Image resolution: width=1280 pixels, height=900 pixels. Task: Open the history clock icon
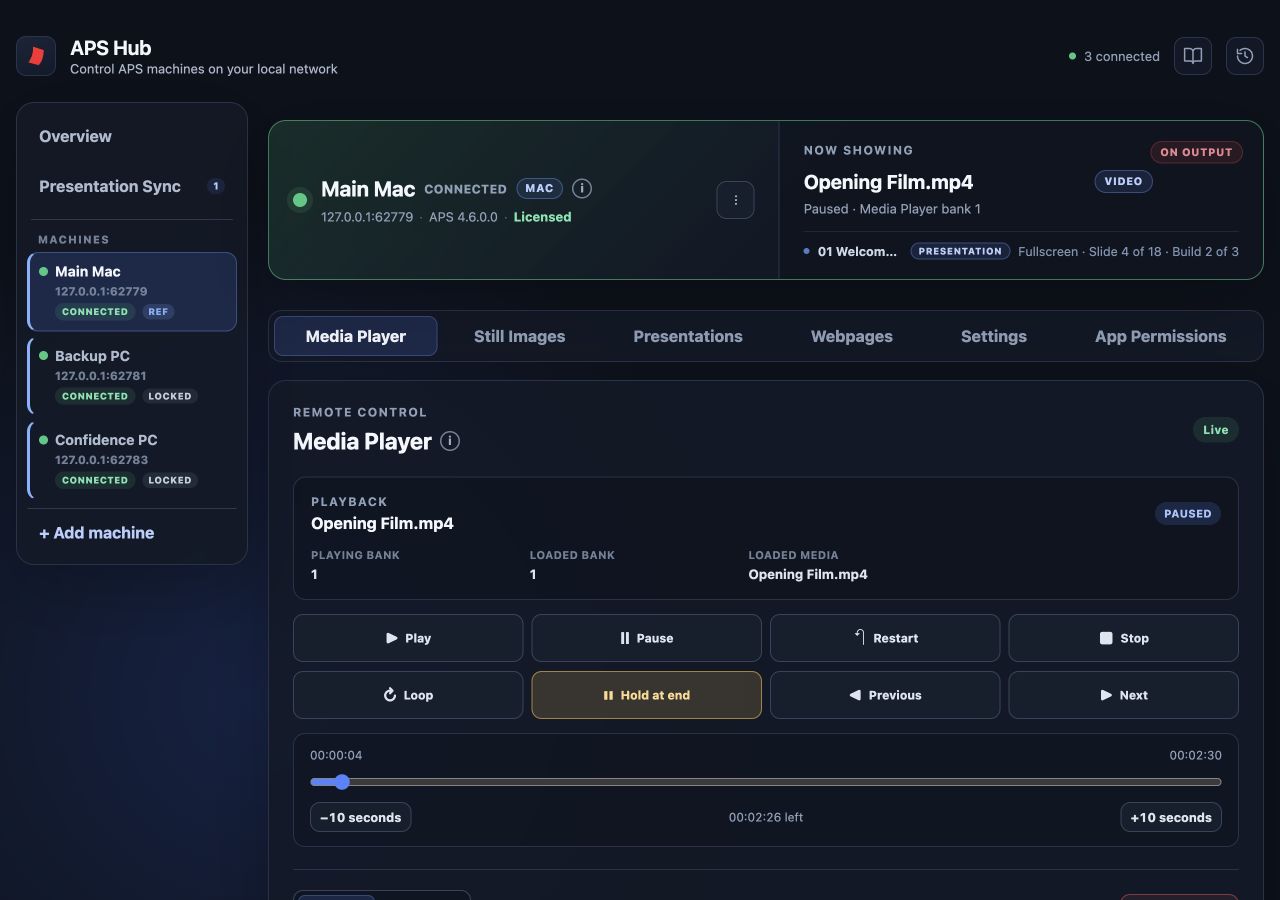pyautogui.click(x=1245, y=56)
